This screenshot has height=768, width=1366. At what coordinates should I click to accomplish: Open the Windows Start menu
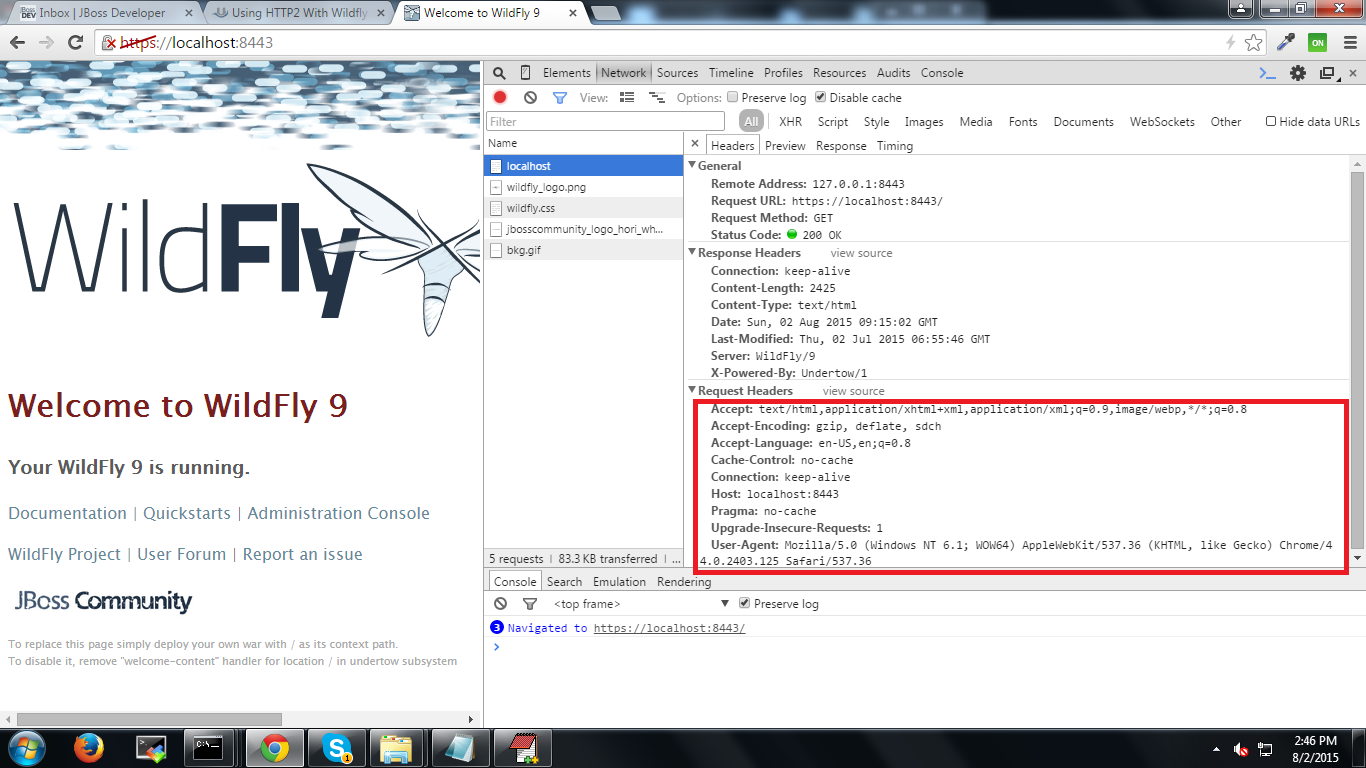25,748
